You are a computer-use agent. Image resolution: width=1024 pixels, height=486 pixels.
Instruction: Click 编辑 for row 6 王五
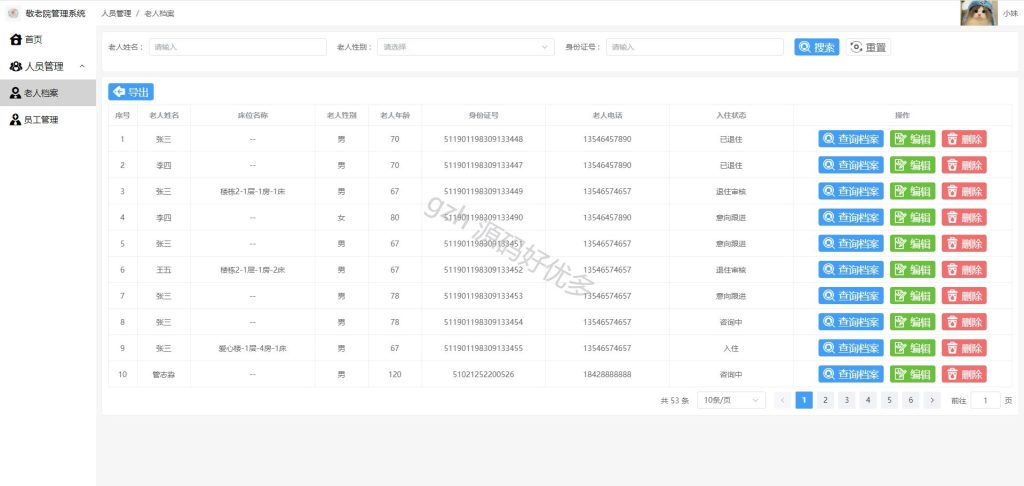[912, 270]
